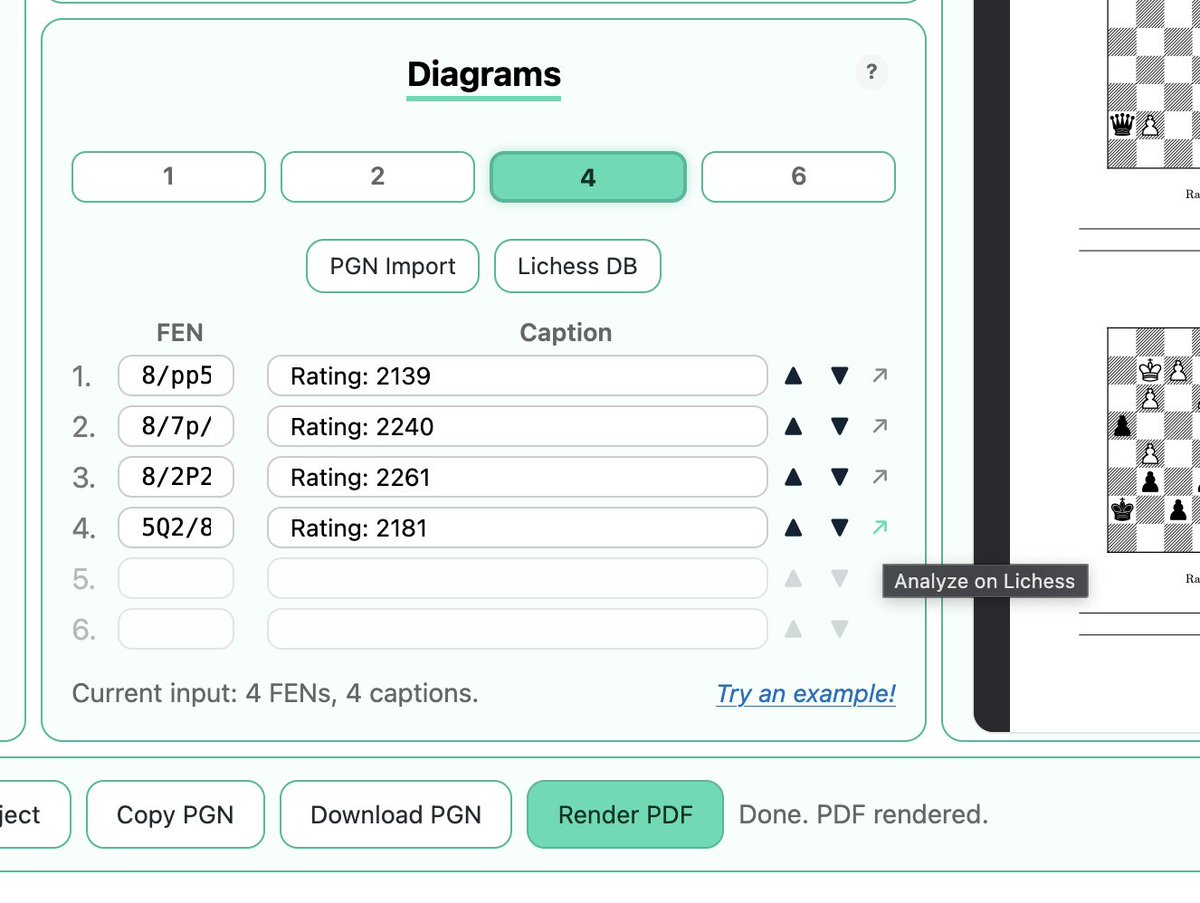The width and height of the screenshot is (1200, 903).
Task: Click the Download PGN button
Action: point(396,814)
